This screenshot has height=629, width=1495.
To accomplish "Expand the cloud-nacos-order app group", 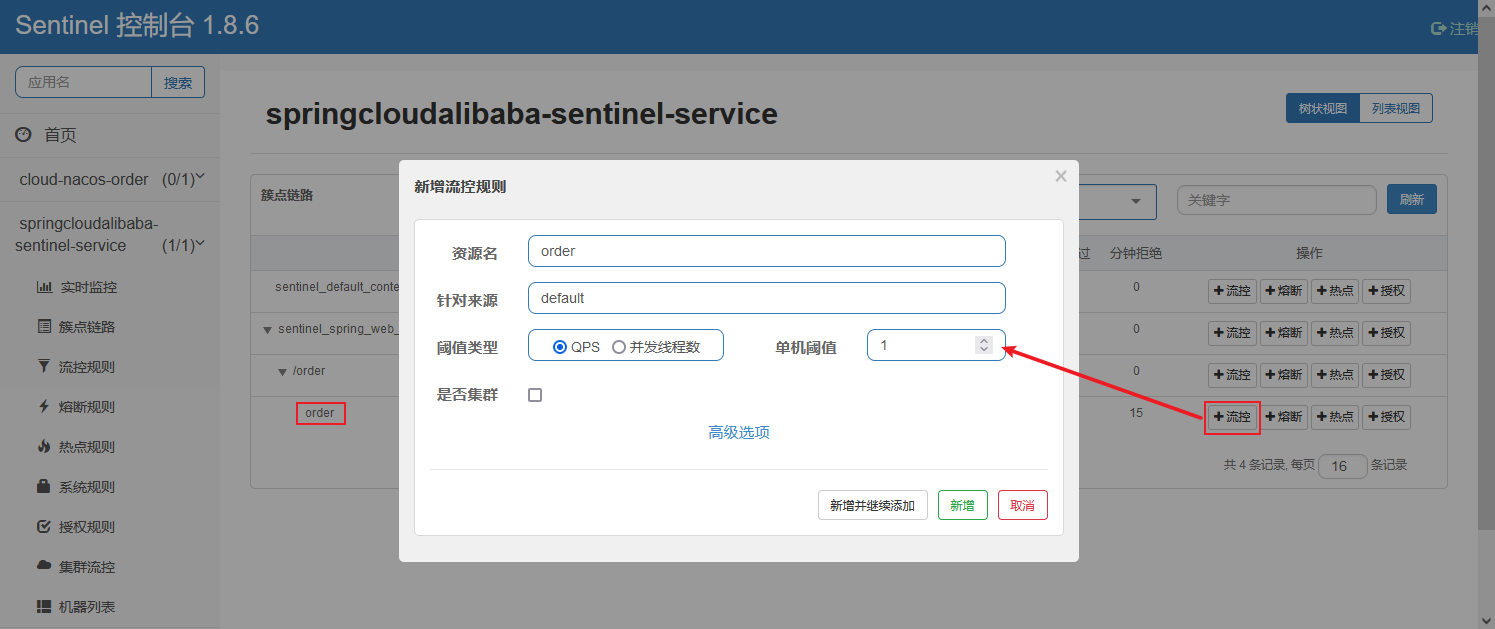I will [200, 178].
